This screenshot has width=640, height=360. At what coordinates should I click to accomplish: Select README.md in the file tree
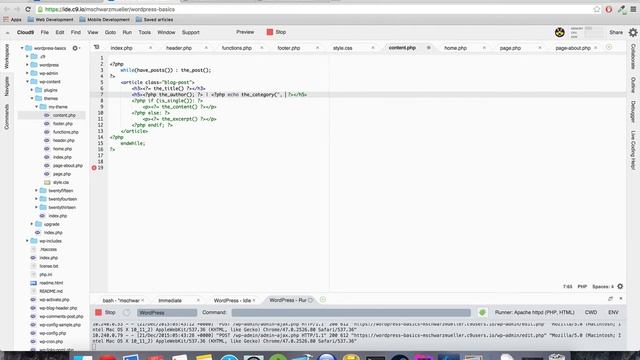(x=51, y=291)
